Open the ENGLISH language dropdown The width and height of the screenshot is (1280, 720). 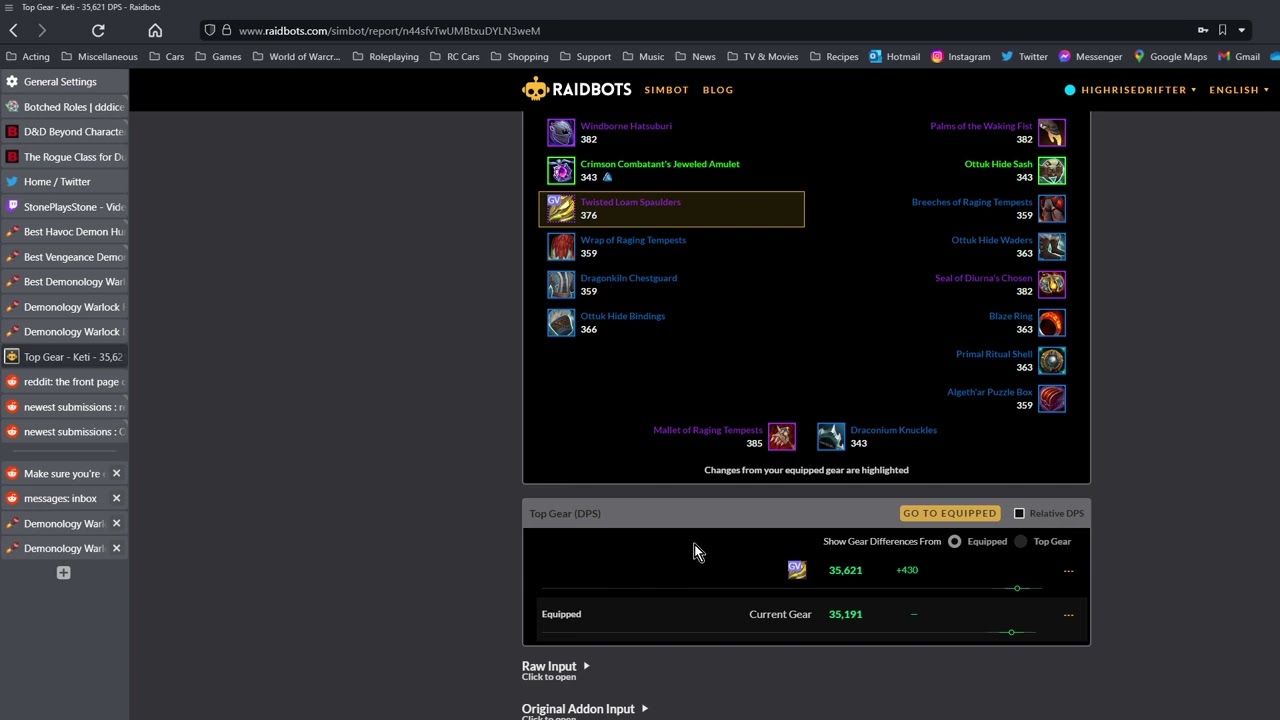click(x=1239, y=90)
